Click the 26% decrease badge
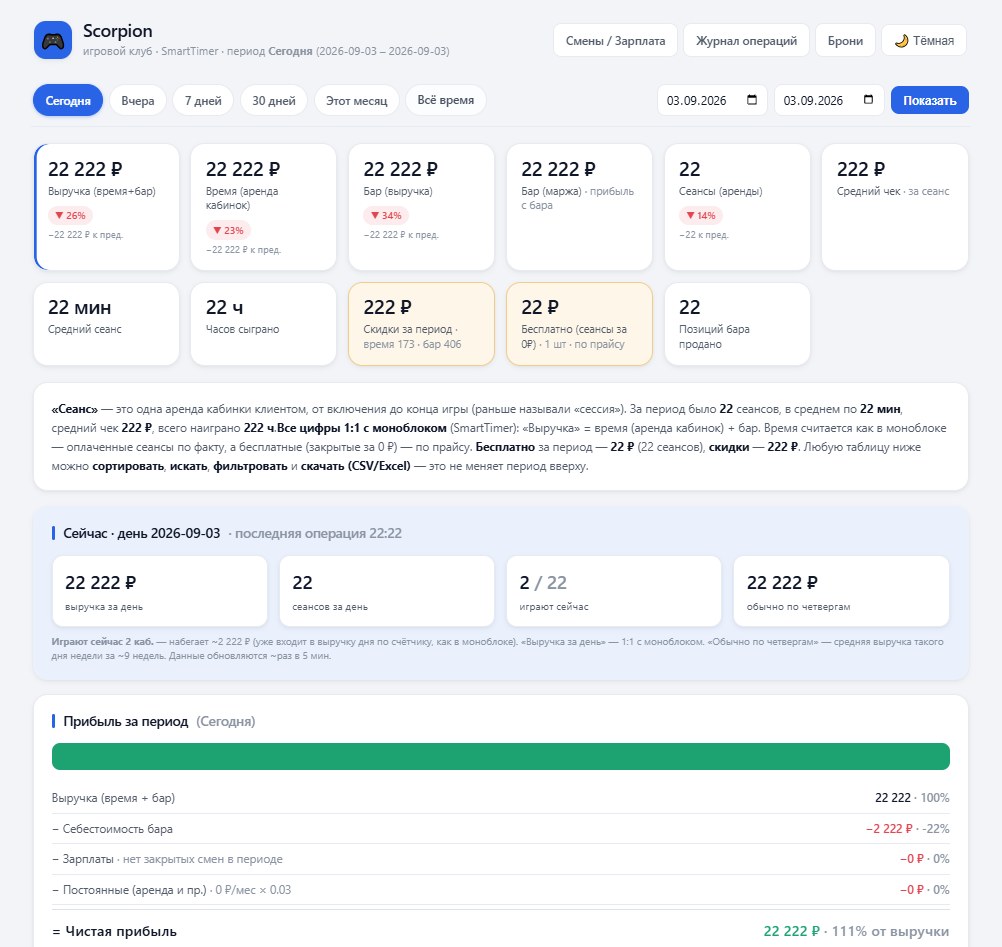 (70, 215)
